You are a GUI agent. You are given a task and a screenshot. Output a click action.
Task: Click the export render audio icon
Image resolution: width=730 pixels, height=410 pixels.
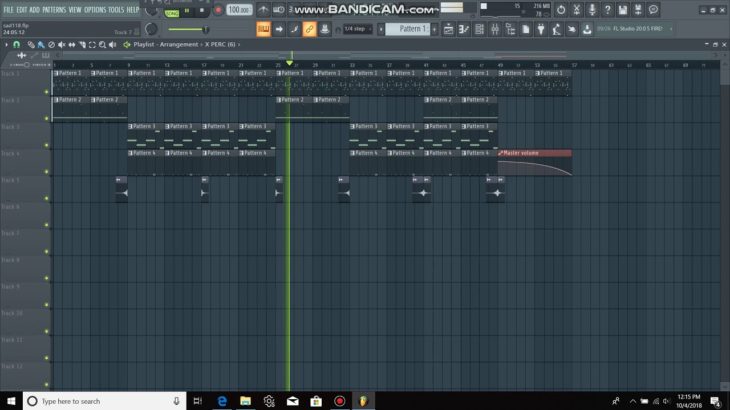click(x=638, y=9)
